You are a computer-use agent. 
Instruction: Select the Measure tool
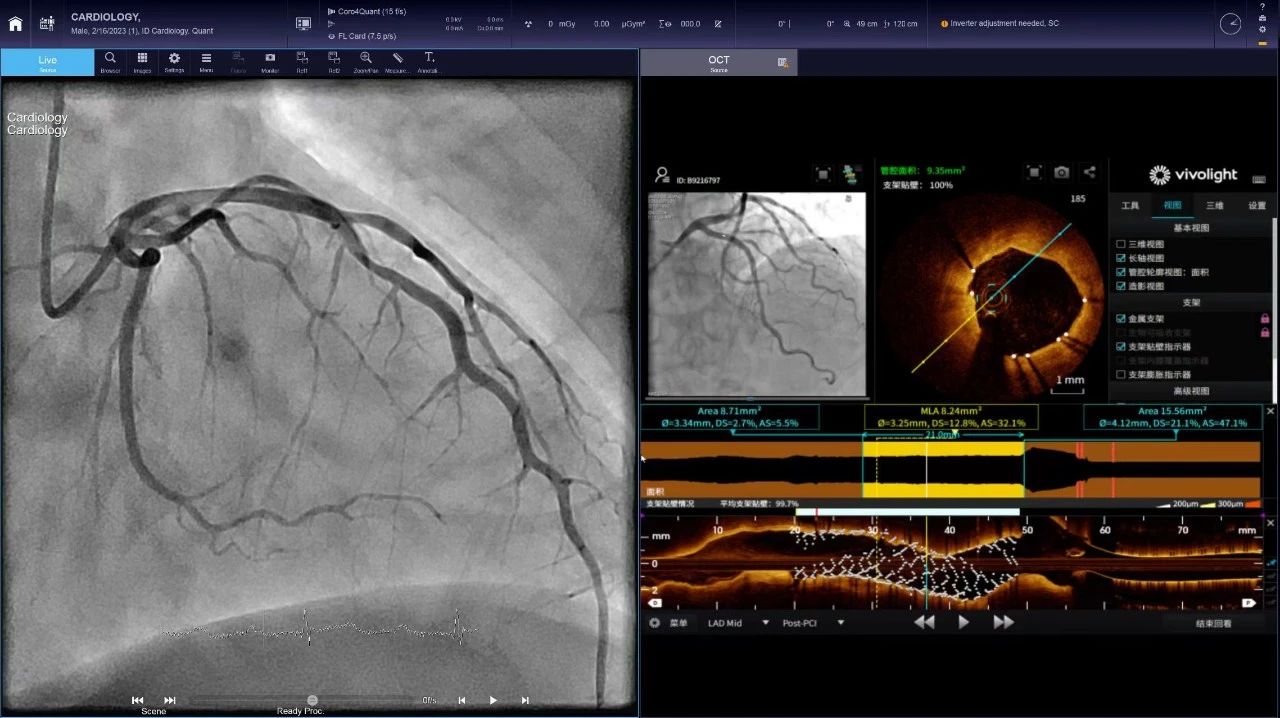coord(398,62)
